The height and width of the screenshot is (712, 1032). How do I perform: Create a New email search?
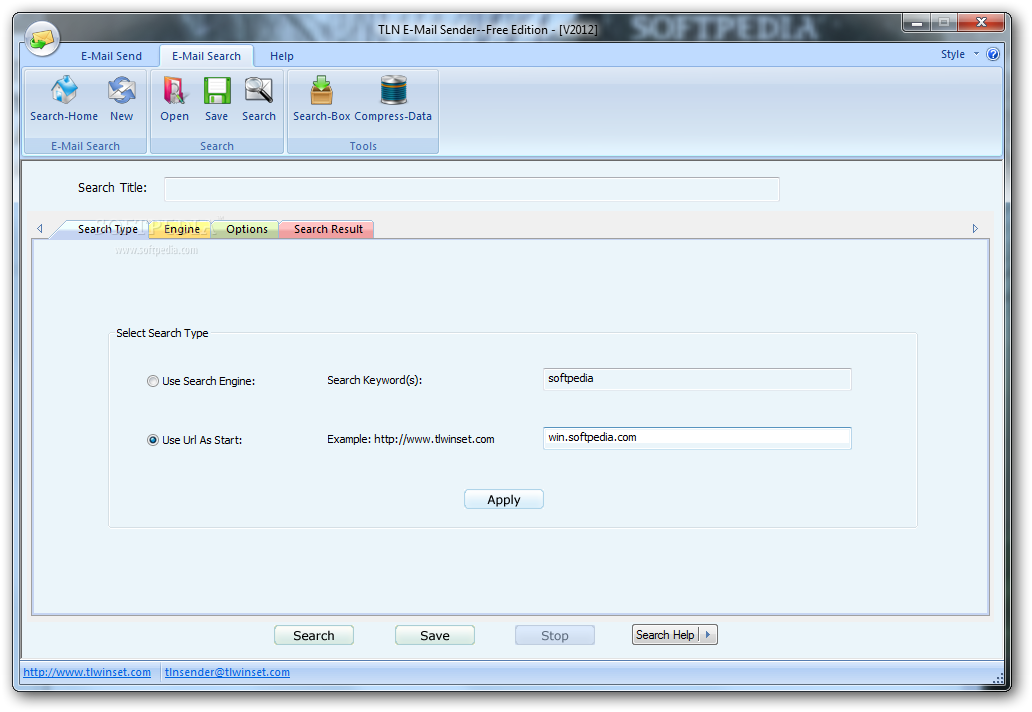pos(122,99)
